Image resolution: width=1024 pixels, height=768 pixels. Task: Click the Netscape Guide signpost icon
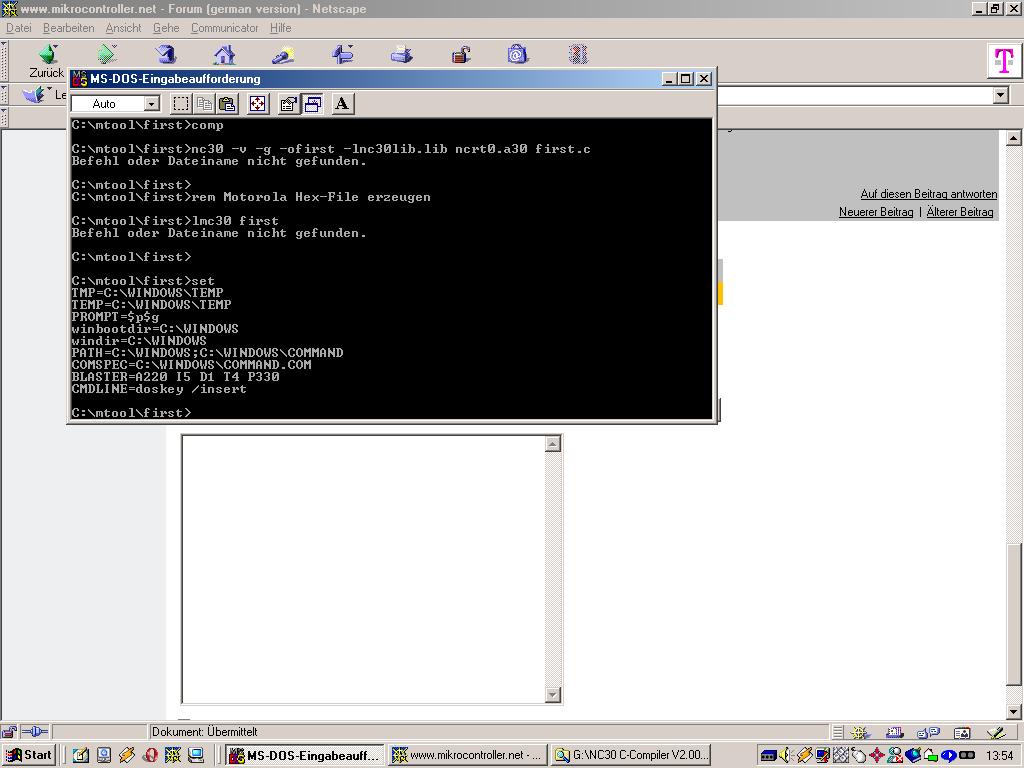click(342, 54)
